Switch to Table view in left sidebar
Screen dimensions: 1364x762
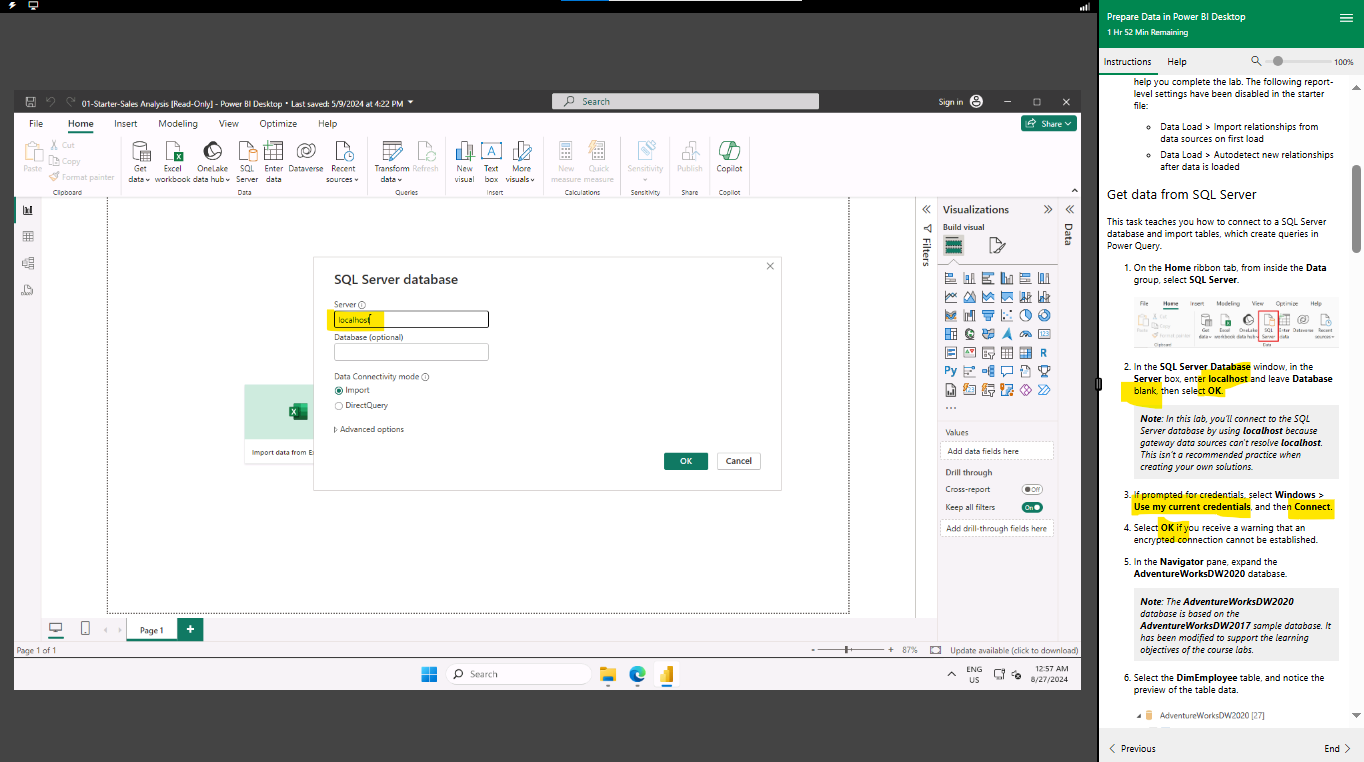click(x=28, y=237)
